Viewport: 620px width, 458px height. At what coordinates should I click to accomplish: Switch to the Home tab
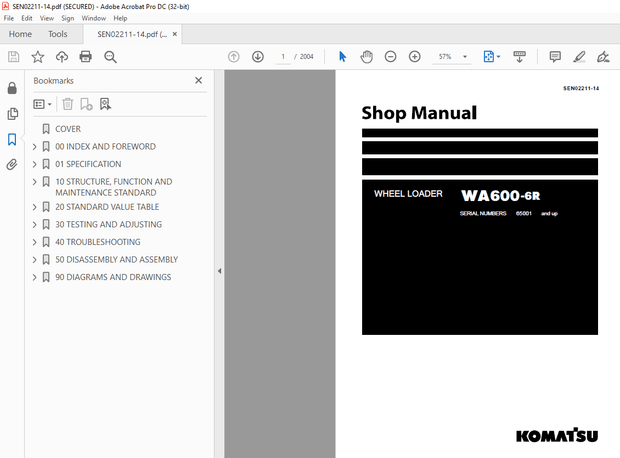(20, 34)
